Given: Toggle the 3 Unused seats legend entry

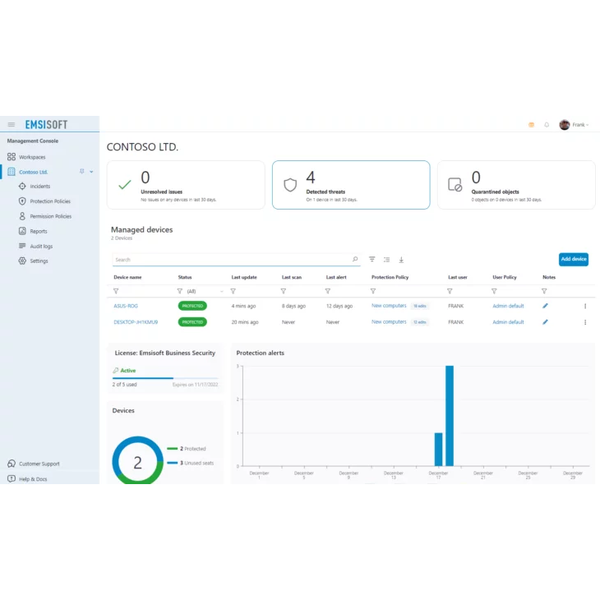Looking at the screenshot, I should tap(190, 463).
